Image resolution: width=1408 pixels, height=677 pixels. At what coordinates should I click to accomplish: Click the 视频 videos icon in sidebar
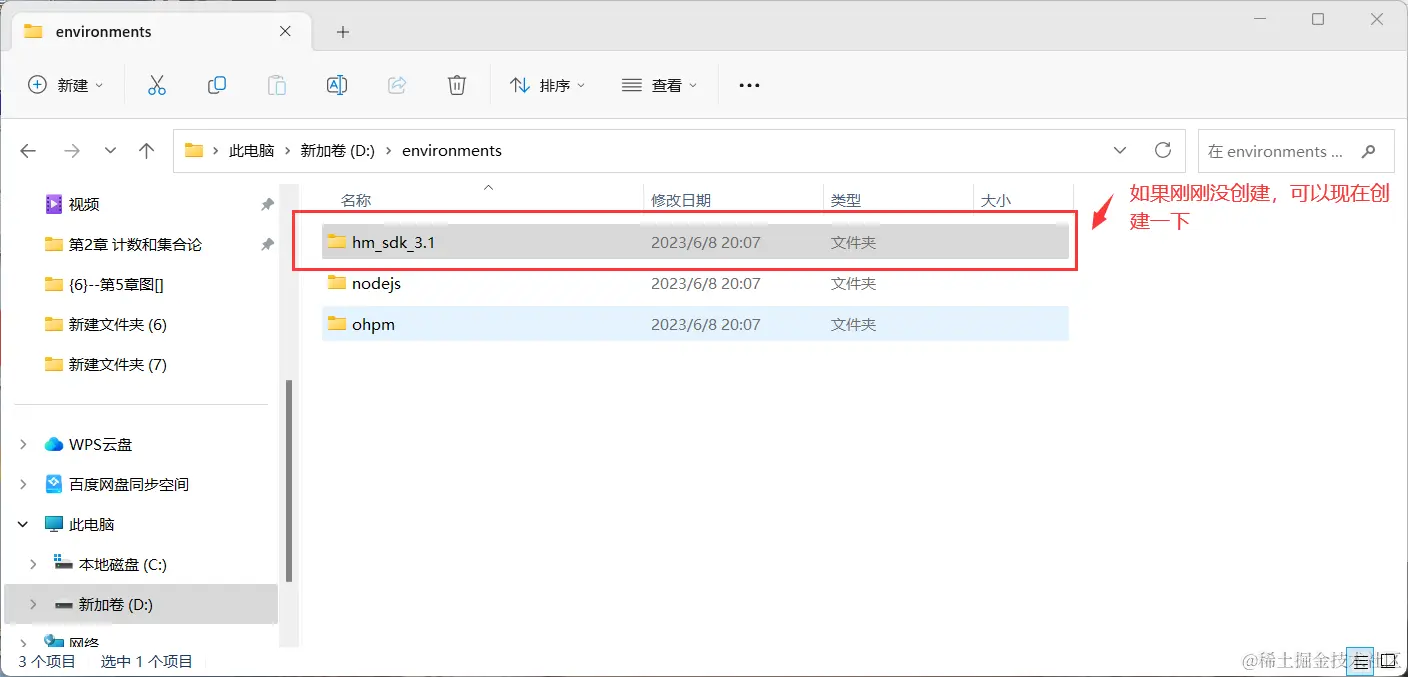pyautogui.click(x=54, y=204)
